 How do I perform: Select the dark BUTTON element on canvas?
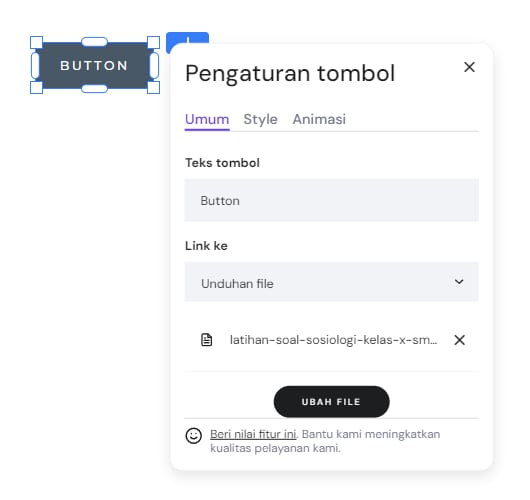coord(95,65)
